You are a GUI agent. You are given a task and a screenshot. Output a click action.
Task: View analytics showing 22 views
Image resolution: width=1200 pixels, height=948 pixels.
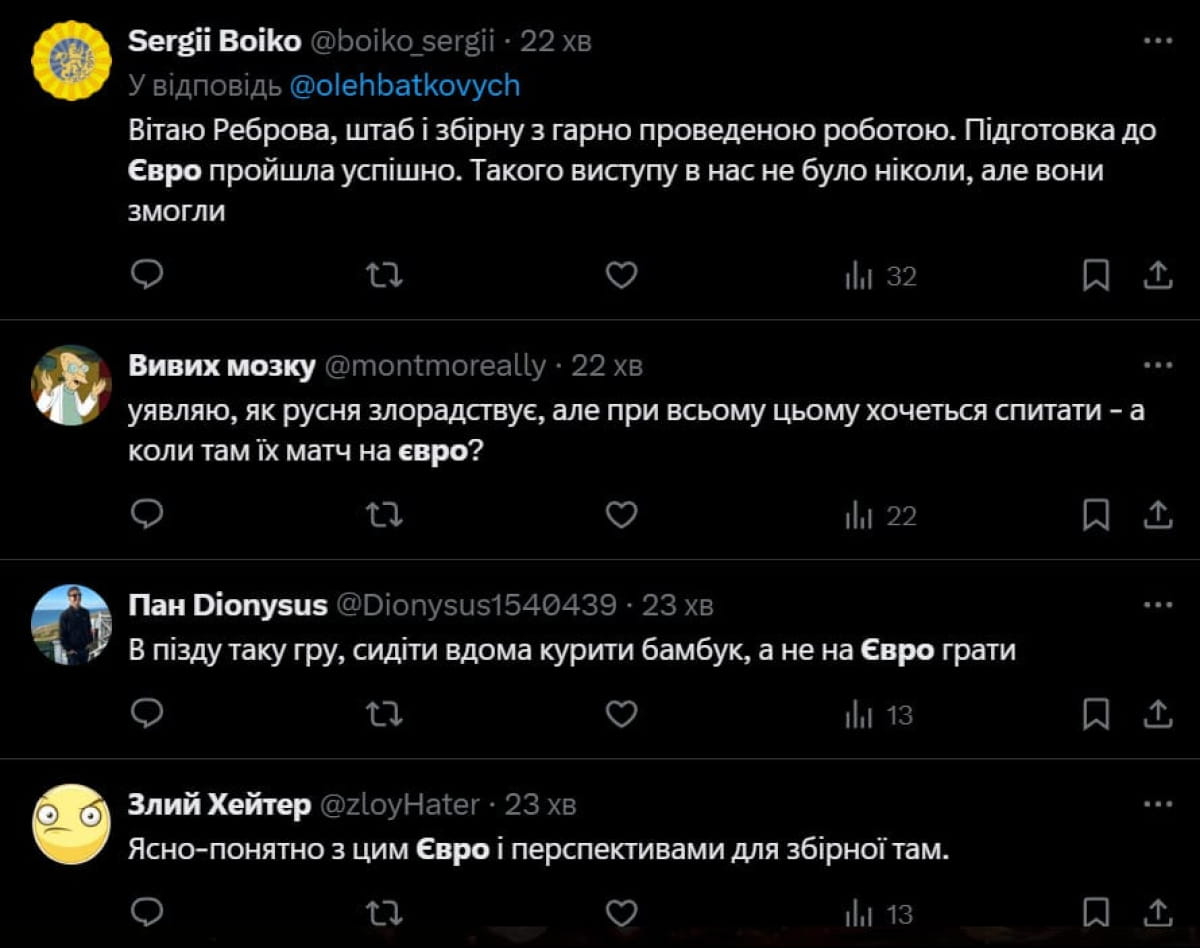pyautogui.click(x=881, y=515)
